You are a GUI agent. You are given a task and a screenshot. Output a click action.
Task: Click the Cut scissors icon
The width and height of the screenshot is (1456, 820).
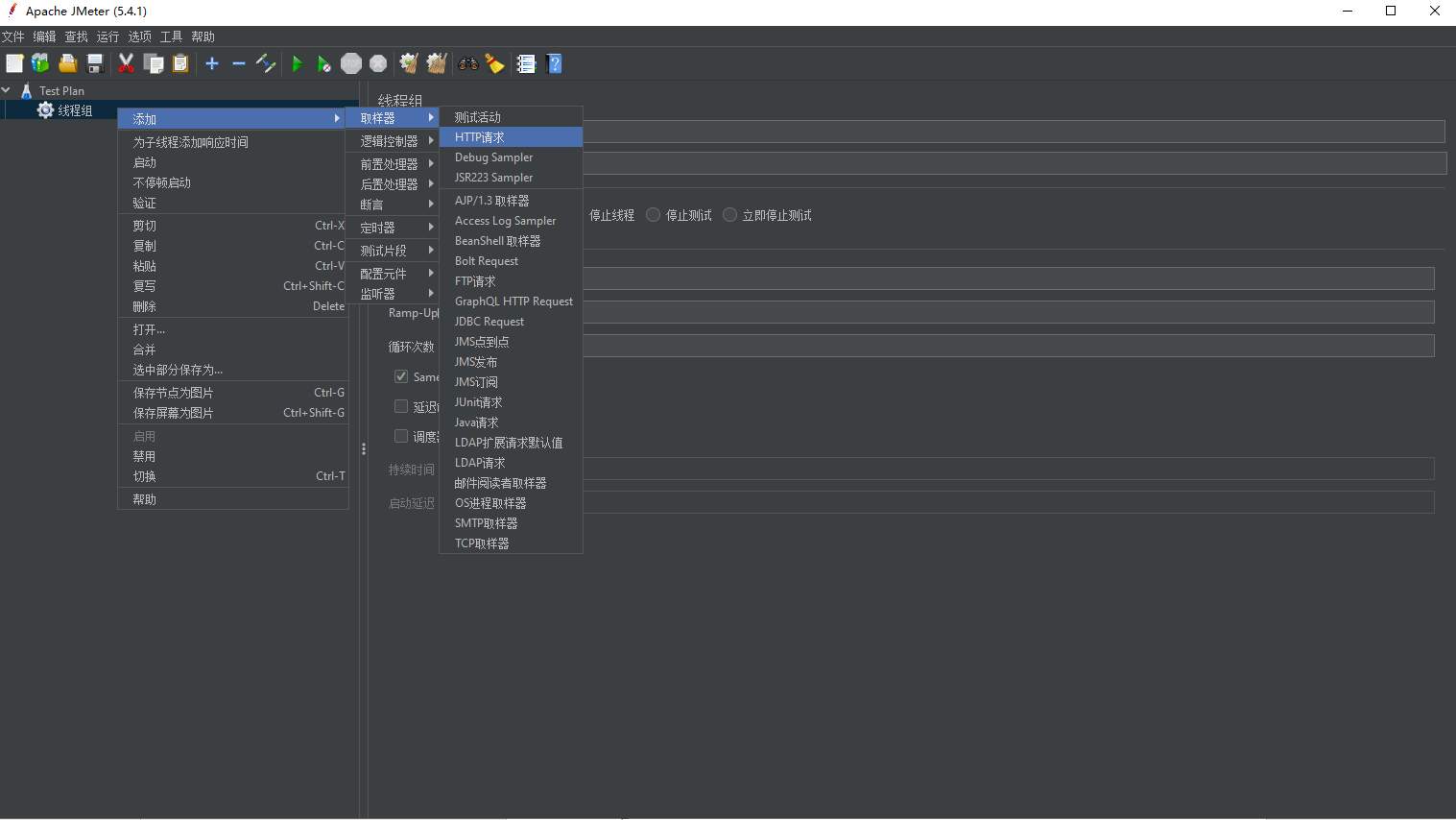point(126,63)
